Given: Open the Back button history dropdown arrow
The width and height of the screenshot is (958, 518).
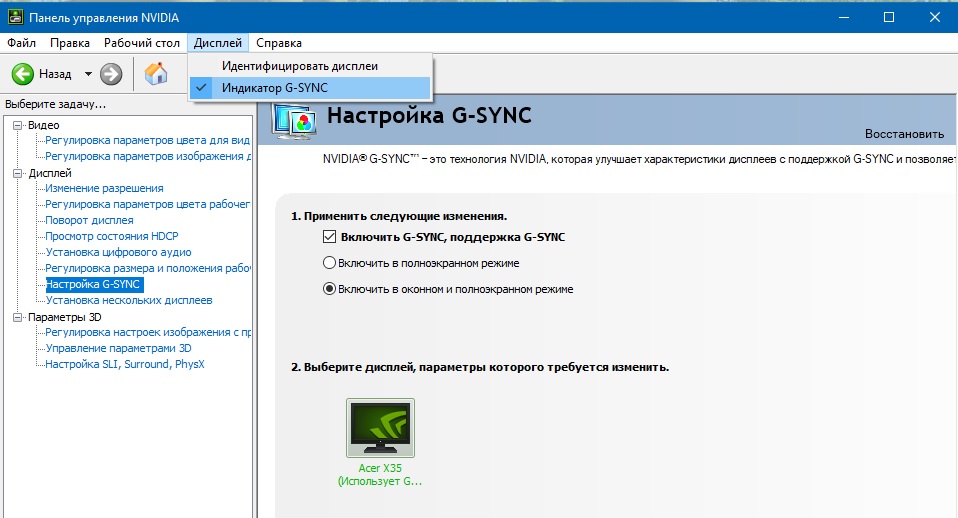Looking at the screenshot, I should (x=88, y=74).
